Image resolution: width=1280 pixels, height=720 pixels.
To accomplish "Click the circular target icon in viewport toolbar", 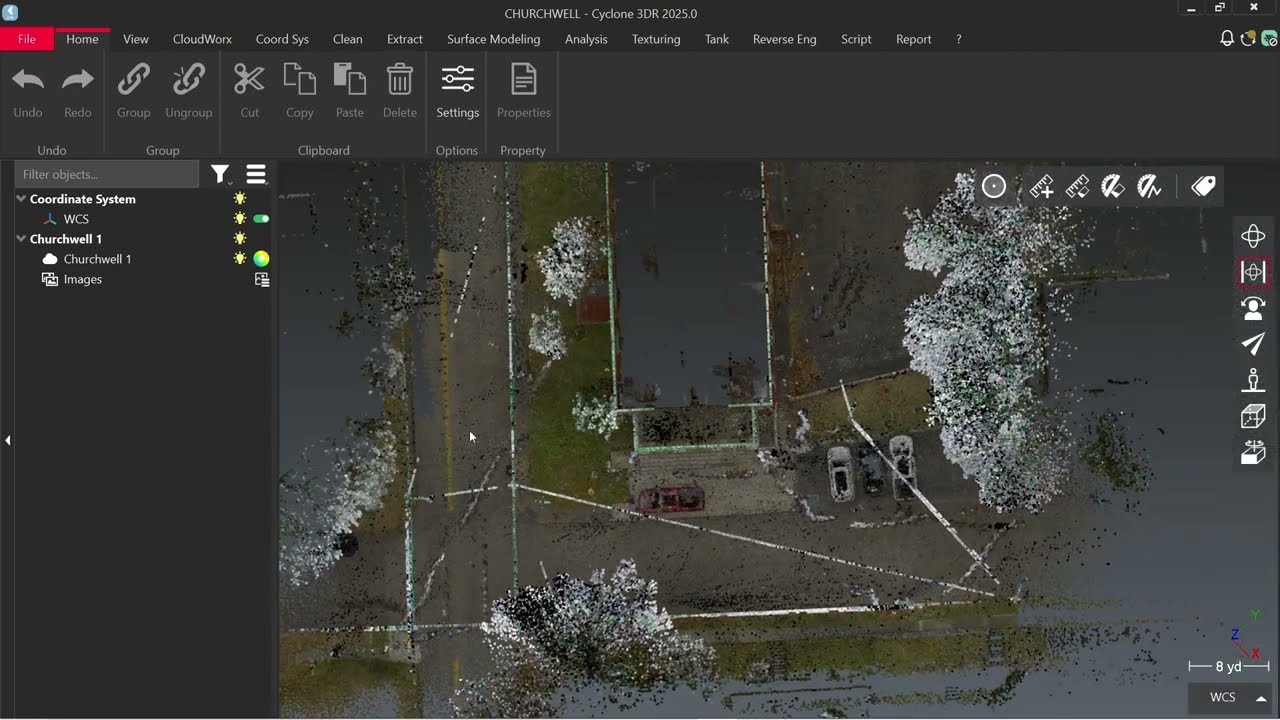I will click(994, 186).
